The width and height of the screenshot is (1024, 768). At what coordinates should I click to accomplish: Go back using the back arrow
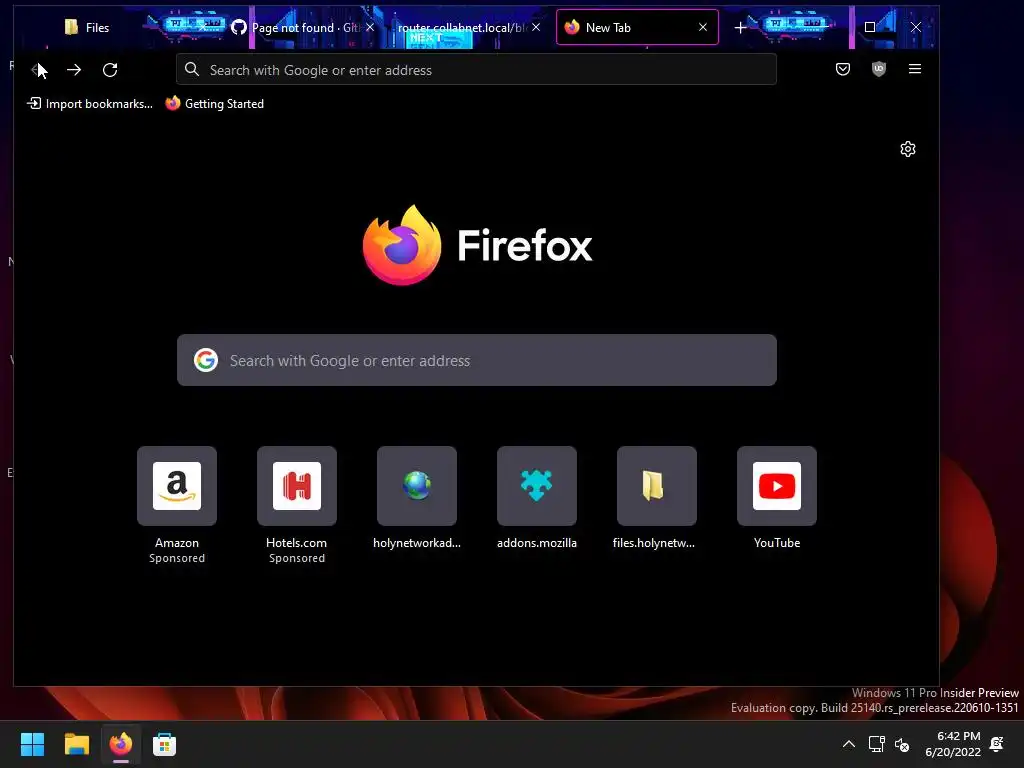coord(39,70)
